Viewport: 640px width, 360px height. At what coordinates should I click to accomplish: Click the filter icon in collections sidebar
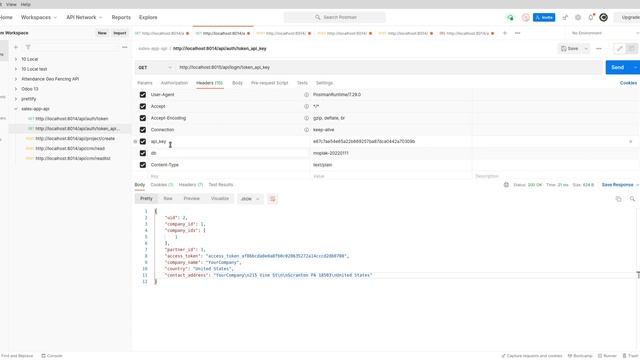28,47
